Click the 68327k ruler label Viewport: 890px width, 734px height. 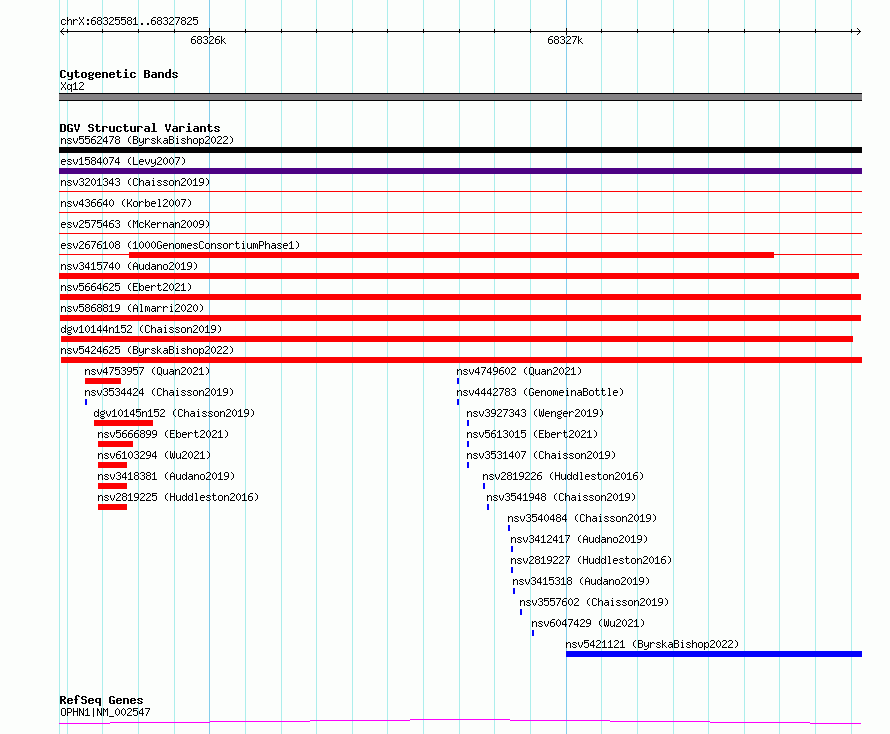pyautogui.click(x=565, y=40)
